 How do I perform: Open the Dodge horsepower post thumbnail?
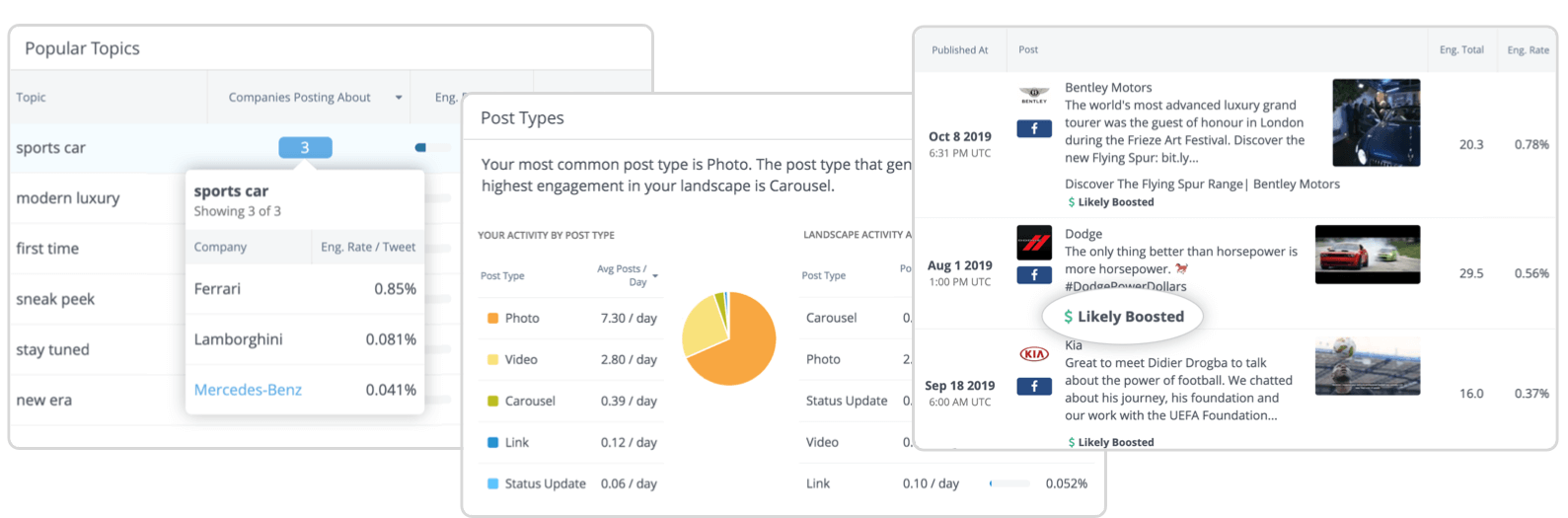[1367, 255]
